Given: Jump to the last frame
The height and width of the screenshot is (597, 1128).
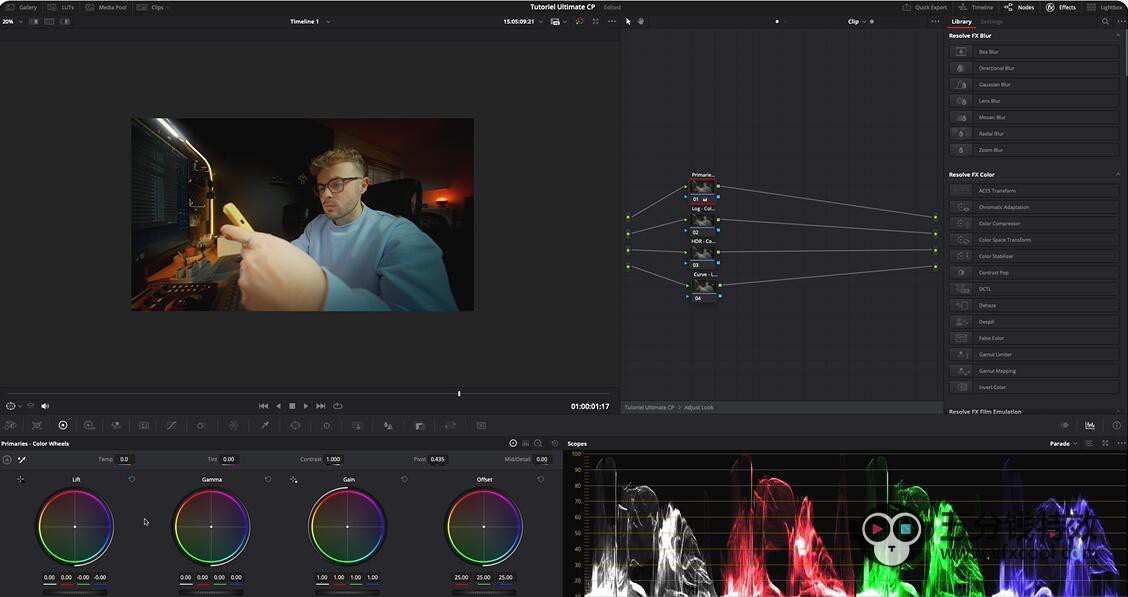Looking at the screenshot, I should [x=321, y=406].
